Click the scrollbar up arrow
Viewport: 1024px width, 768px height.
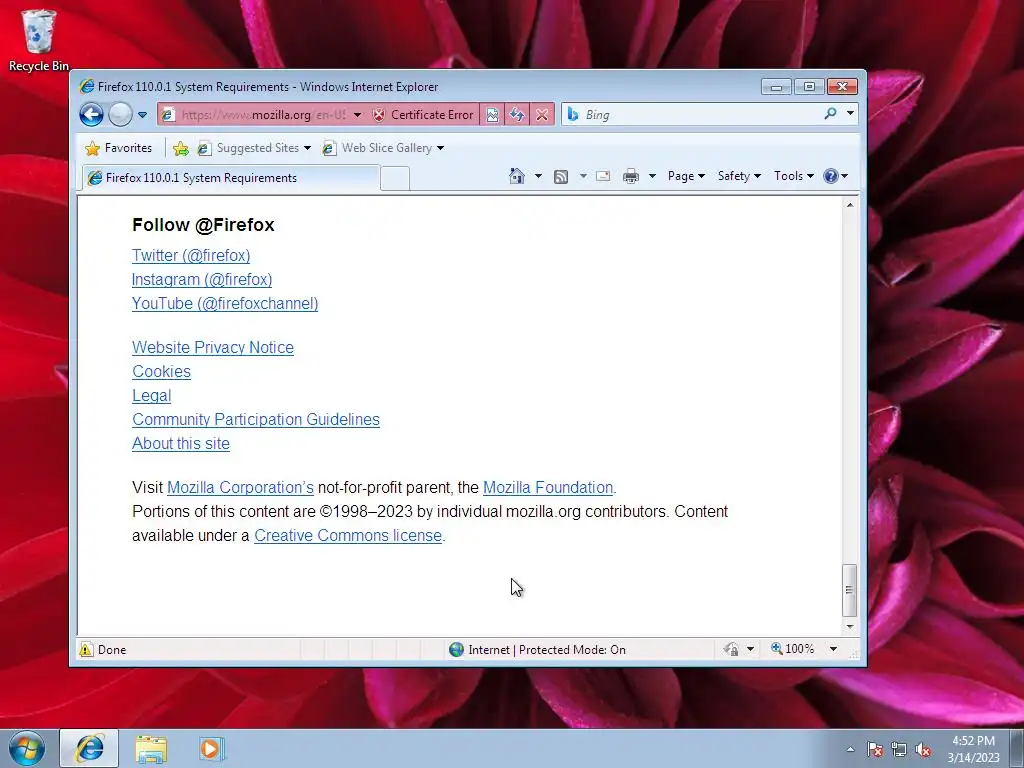click(x=850, y=205)
